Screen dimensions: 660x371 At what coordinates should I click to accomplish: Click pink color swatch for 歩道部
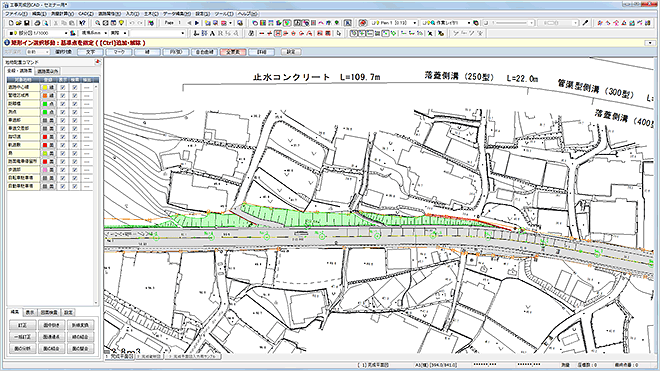tap(44, 169)
